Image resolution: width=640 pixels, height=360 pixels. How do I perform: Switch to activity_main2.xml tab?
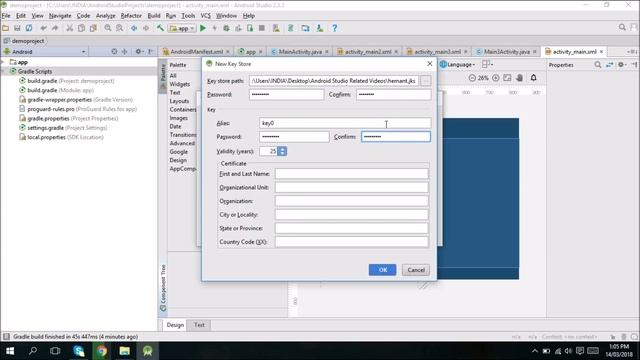(368, 52)
